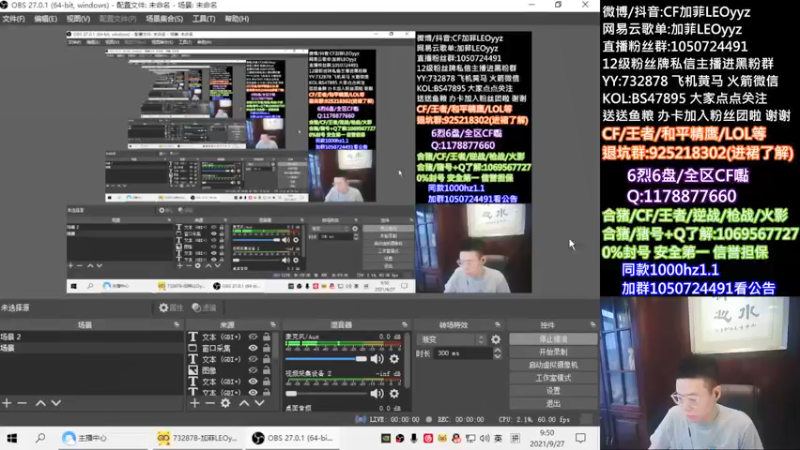
Task: Toggle visibility eye of the 窗口采集 source
Action: 253,348
